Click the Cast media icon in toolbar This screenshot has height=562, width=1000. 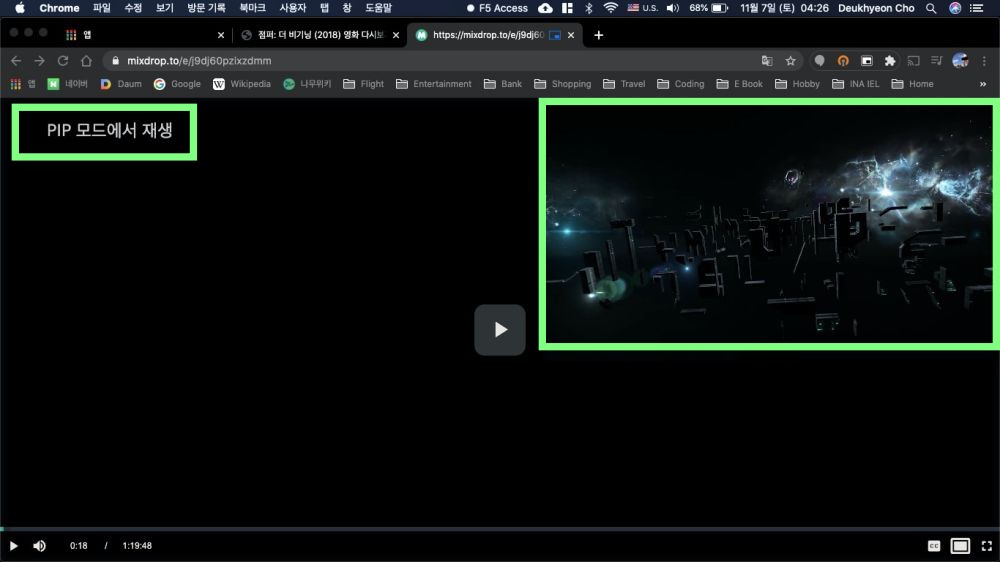coord(913,60)
